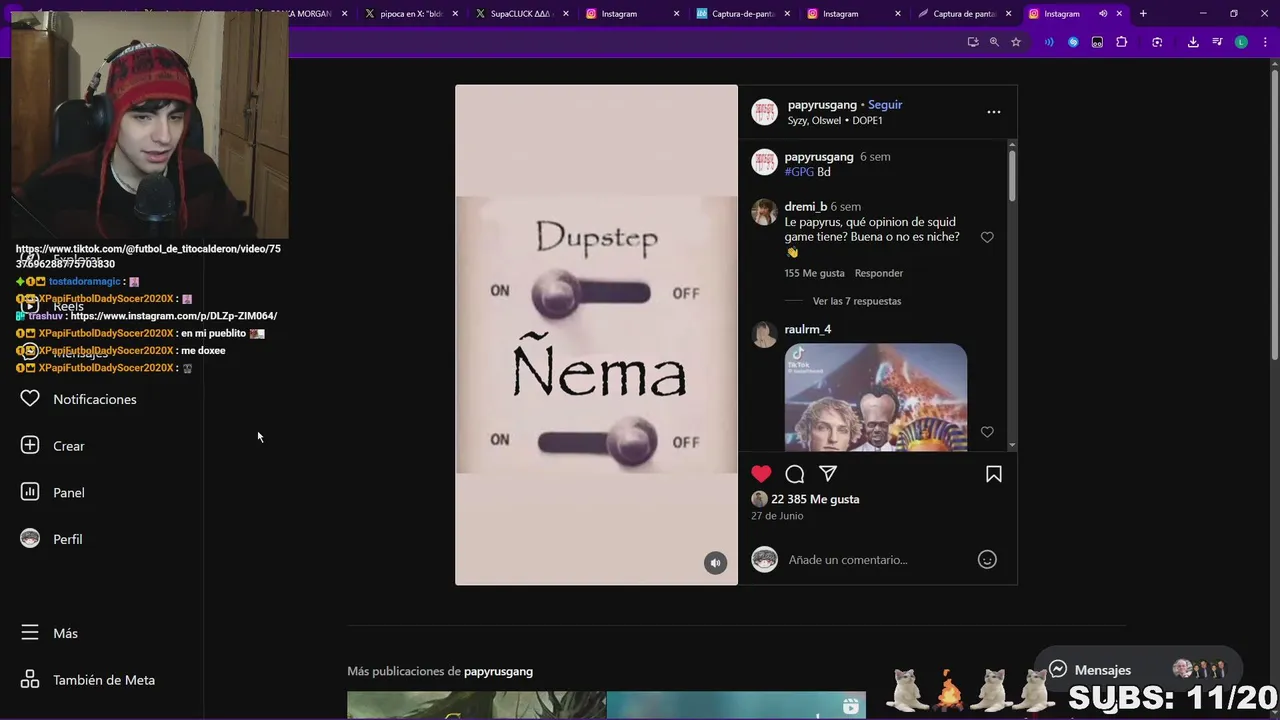Image resolution: width=1280 pixels, height=720 pixels.
Task: Mute the active Instagram tab audio
Action: point(1103,14)
